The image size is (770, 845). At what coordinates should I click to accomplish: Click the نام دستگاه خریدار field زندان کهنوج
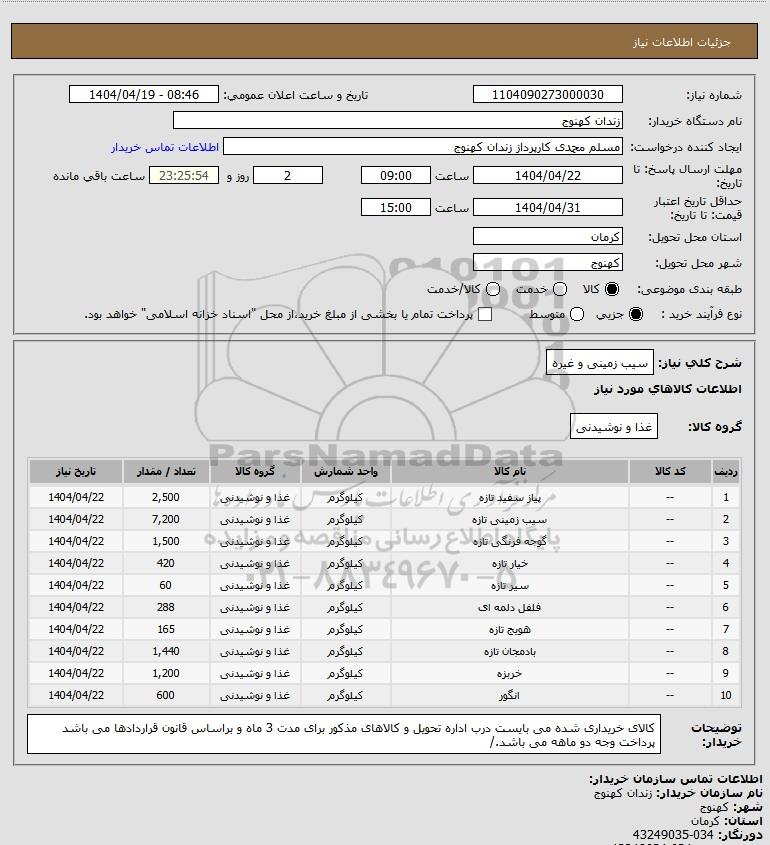point(398,120)
